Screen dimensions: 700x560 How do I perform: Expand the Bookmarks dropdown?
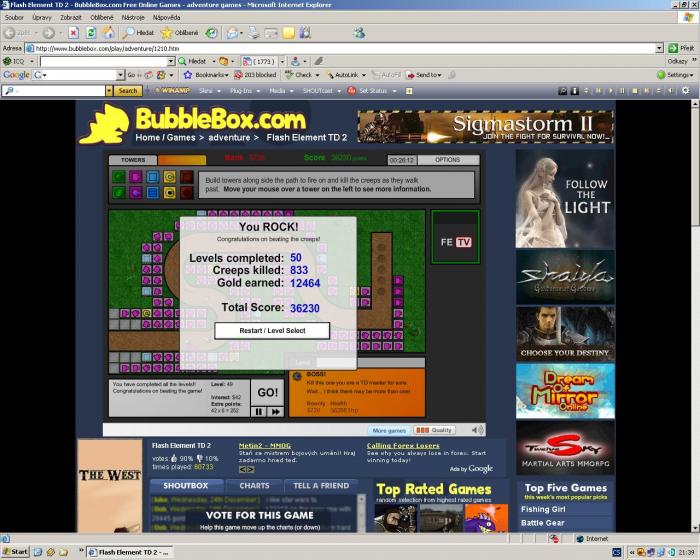point(227,75)
